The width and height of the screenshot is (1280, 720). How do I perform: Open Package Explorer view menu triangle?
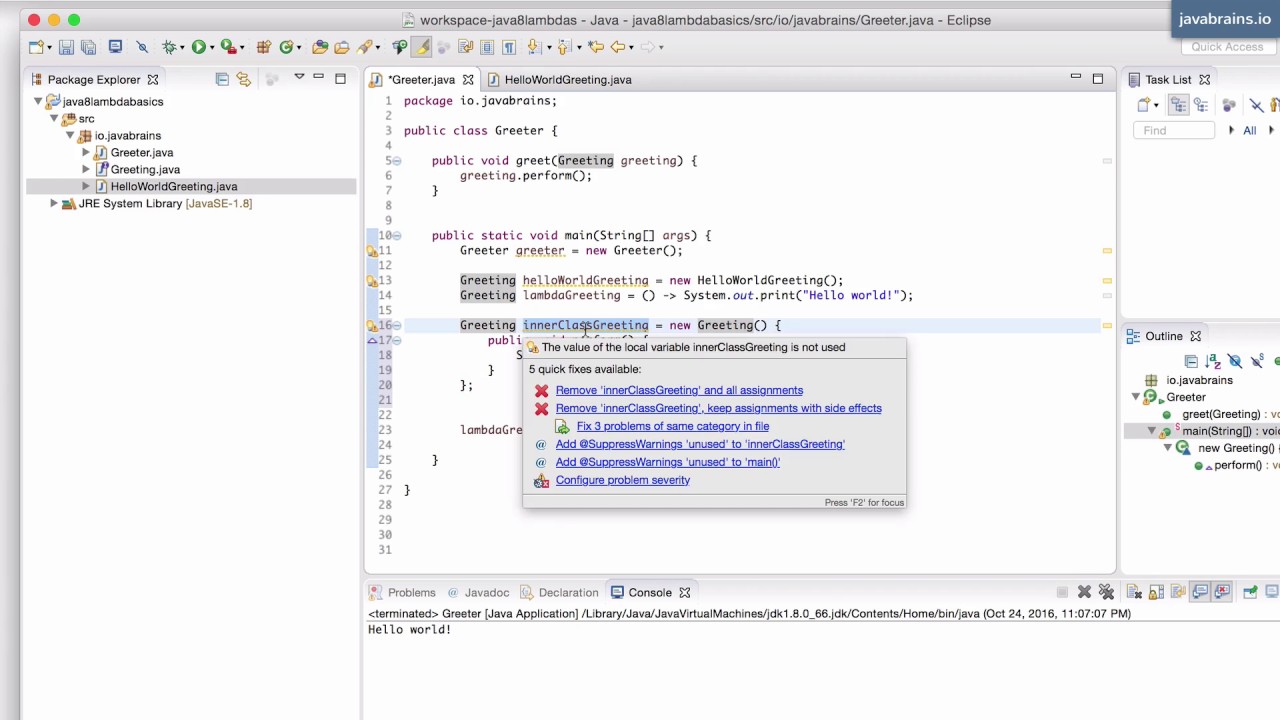tap(298, 77)
